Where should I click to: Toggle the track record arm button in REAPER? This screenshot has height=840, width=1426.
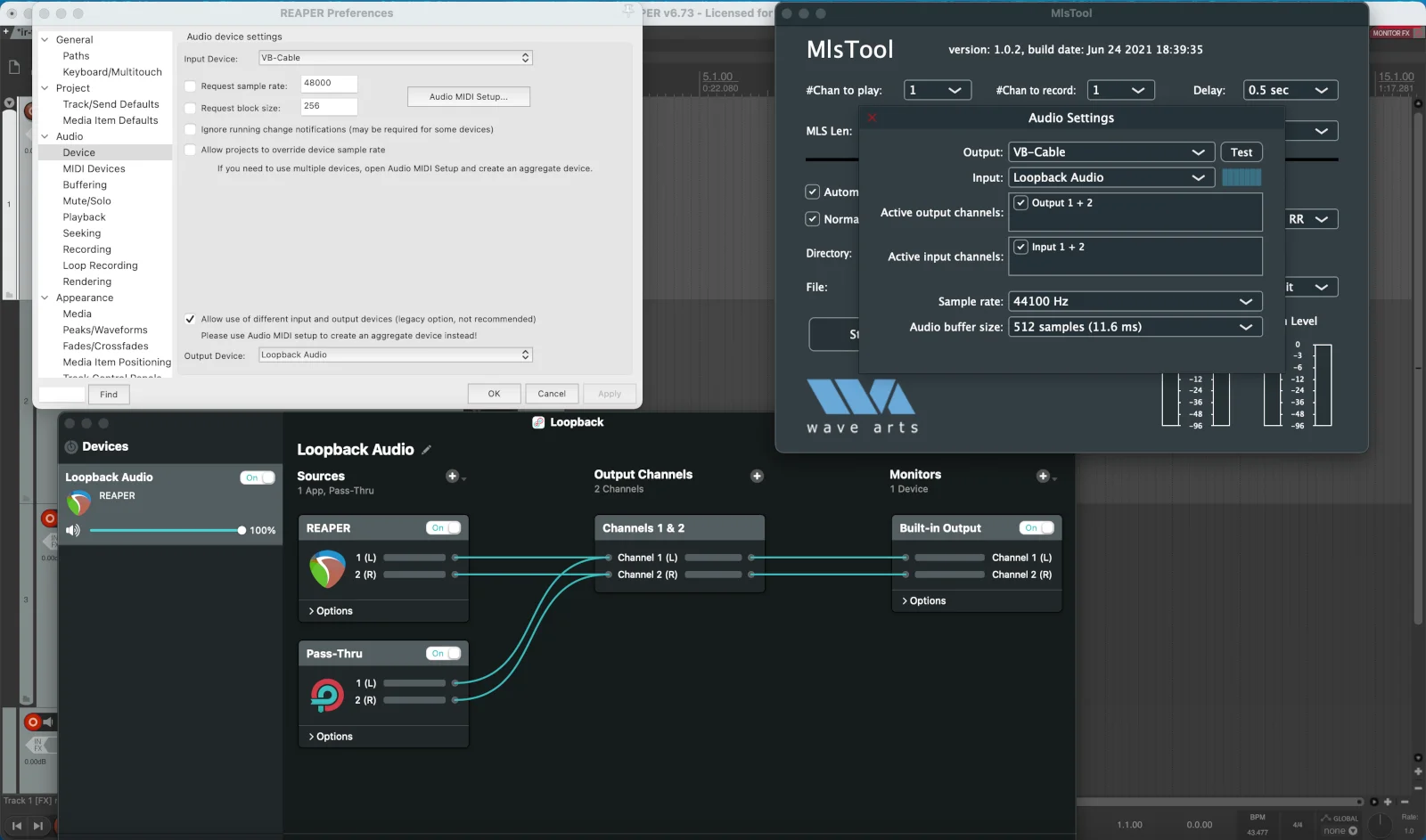pos(33,722)
